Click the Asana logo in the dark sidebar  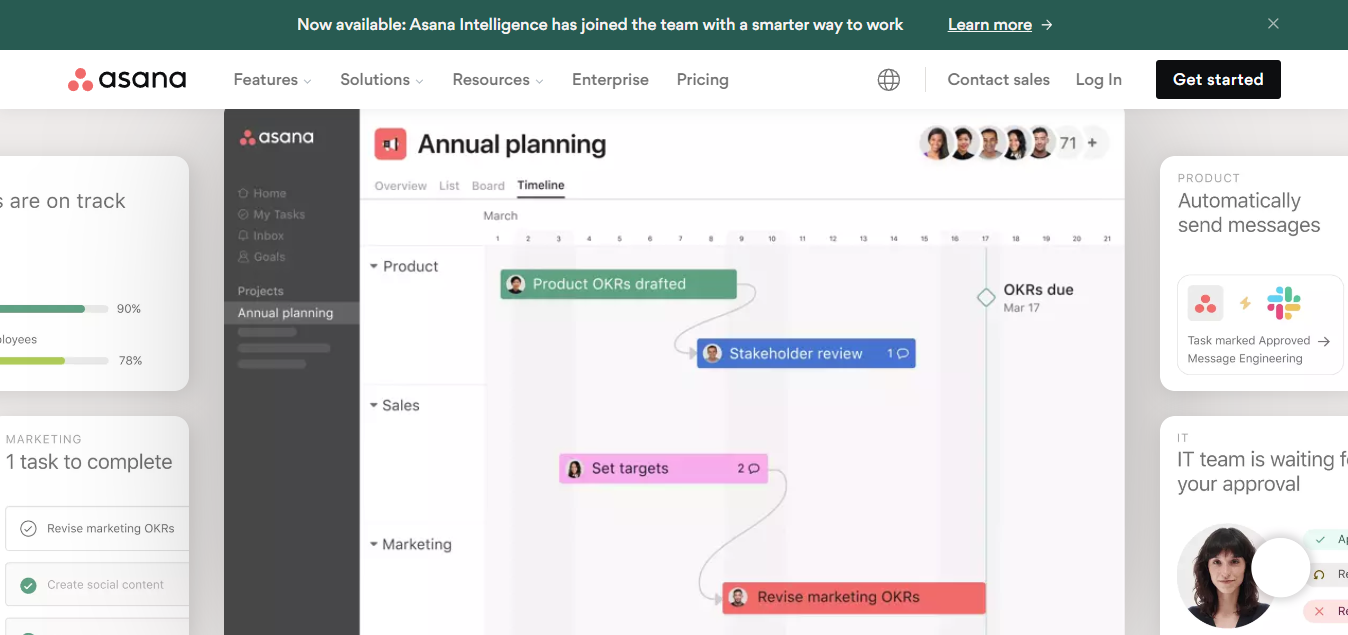click(x=277, y=137)
